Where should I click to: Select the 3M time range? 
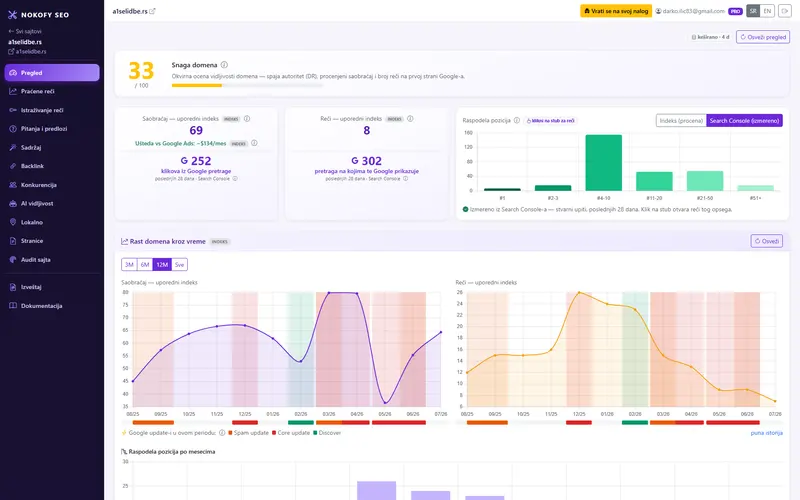[129, 264]
